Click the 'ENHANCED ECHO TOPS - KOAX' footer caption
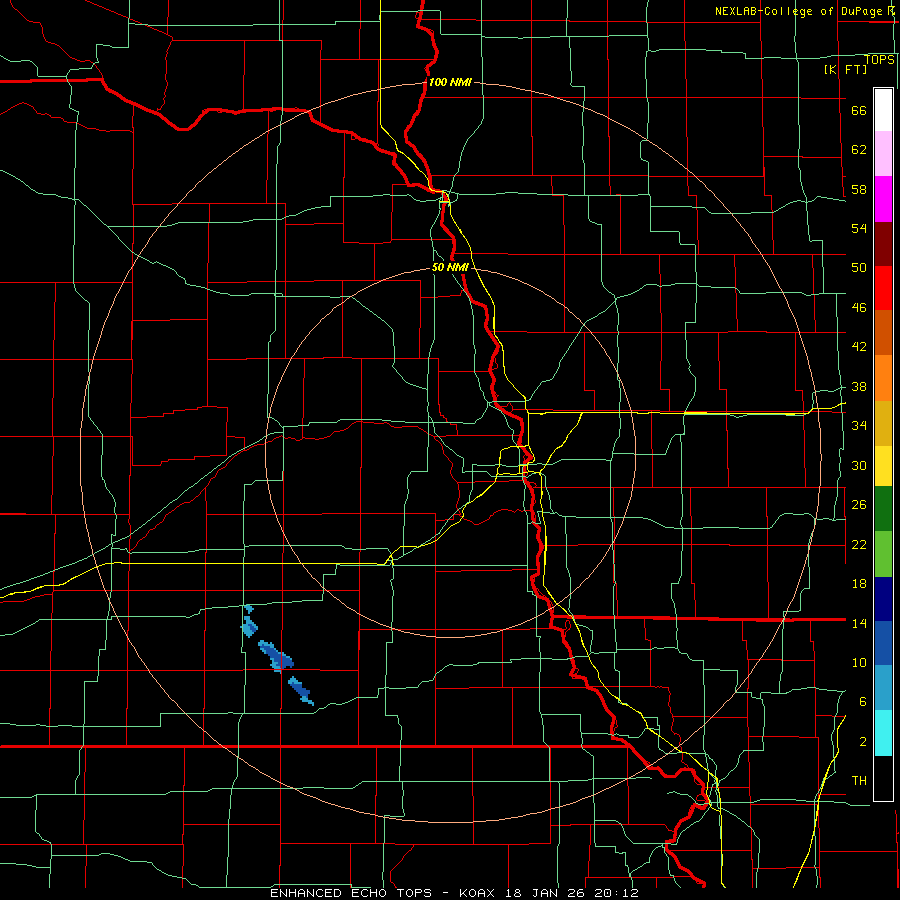900x900 pixels. click(x=384, y=893)
